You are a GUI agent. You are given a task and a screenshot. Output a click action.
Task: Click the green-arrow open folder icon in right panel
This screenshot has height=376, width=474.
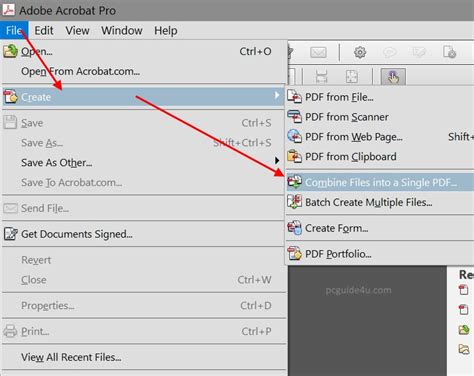coord(464,330)
